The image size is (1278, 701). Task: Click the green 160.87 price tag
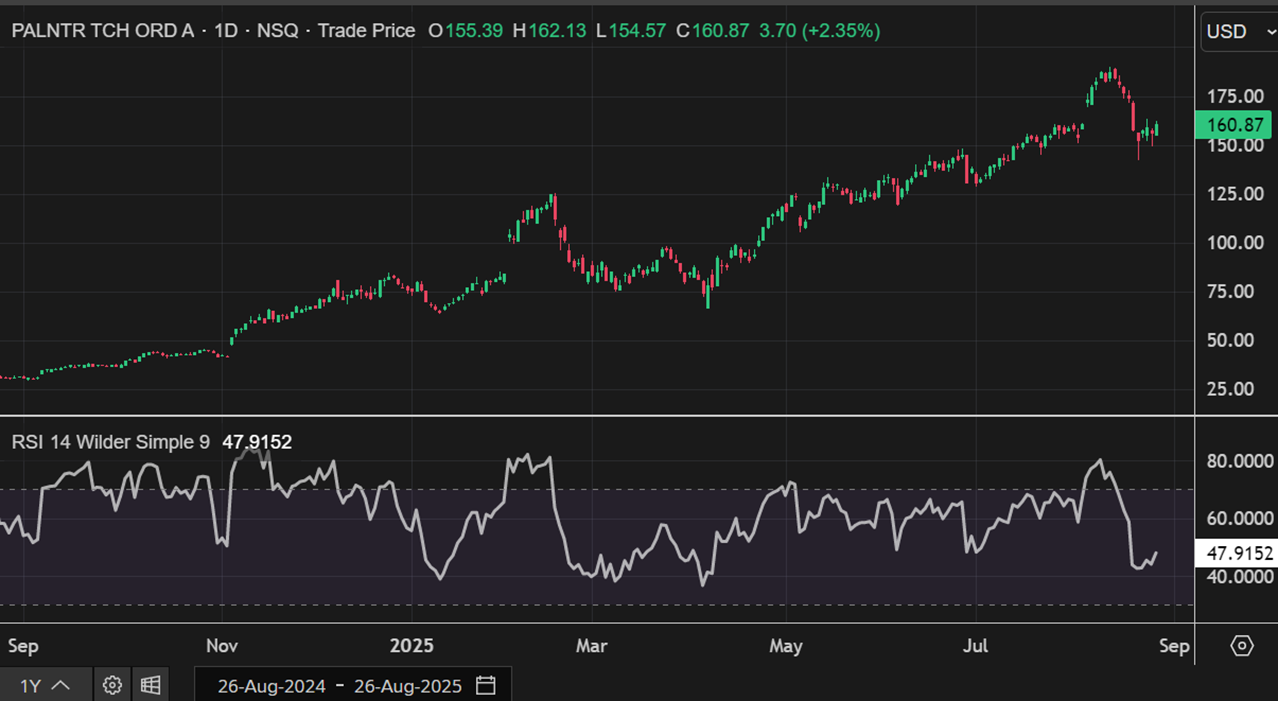1235,125
